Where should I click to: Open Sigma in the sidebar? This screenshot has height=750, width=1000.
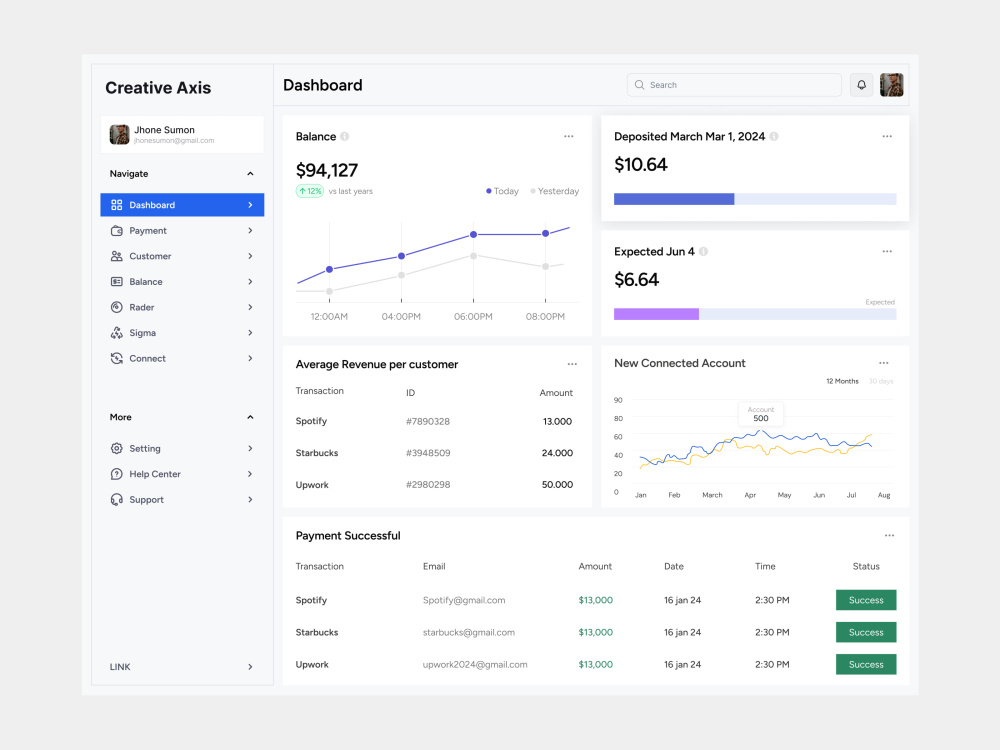182,333
